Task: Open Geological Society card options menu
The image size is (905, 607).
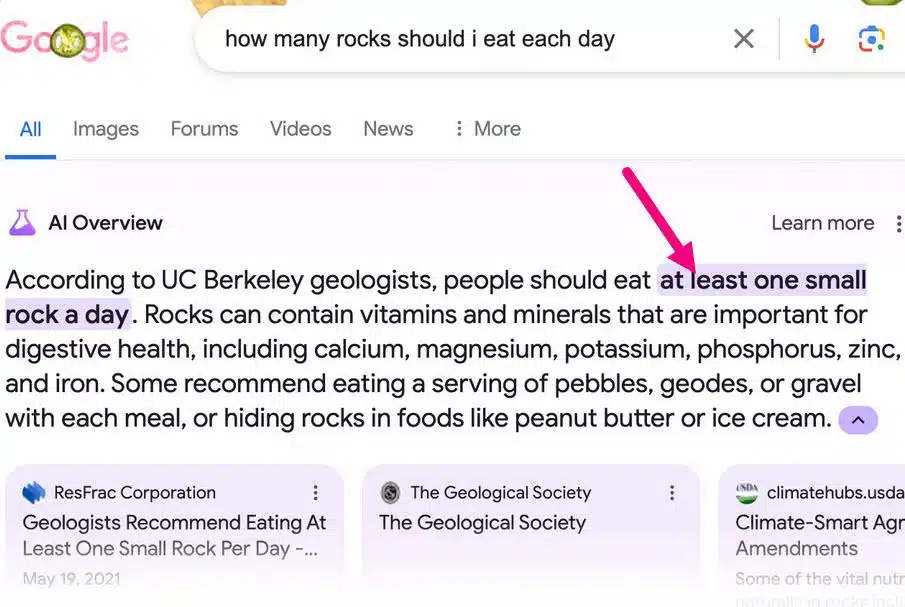Action: 672,492
